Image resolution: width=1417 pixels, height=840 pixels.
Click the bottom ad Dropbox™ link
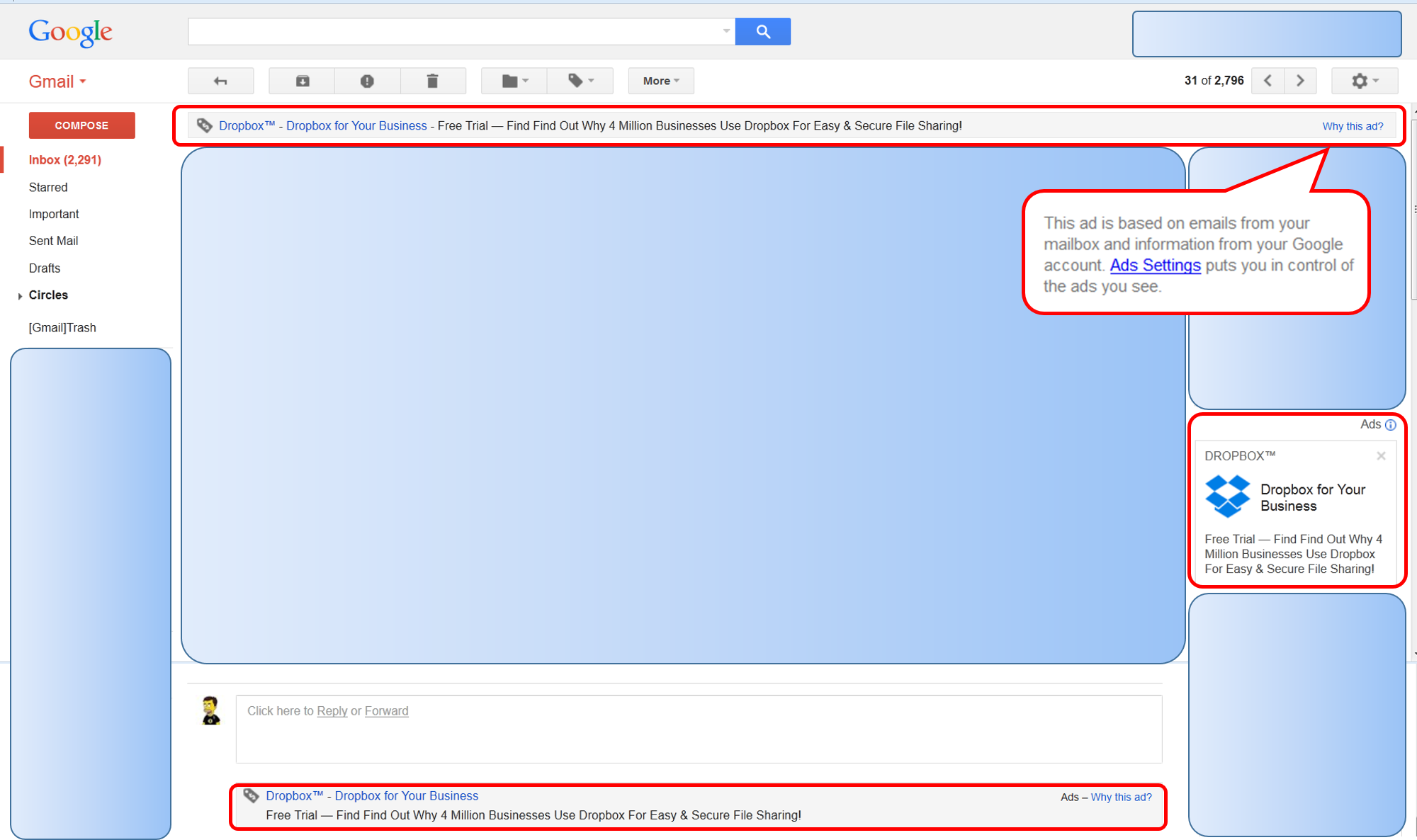[x=294, y=795]
